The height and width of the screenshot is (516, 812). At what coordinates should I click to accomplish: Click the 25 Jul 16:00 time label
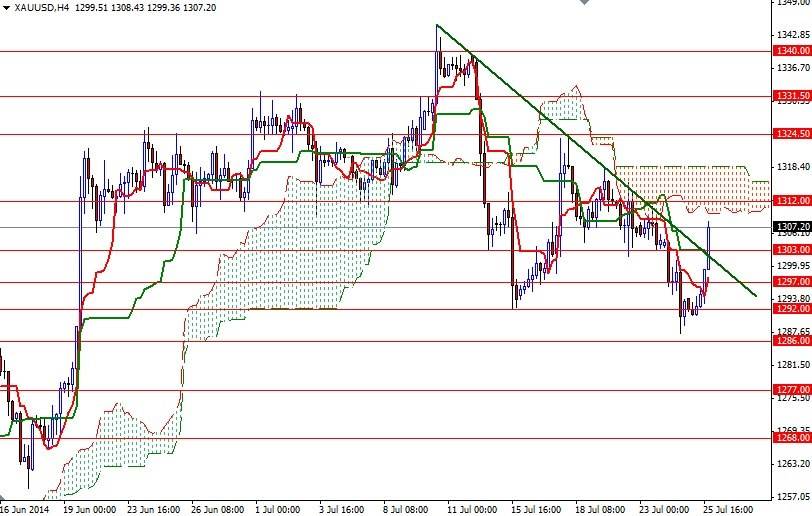click(728, 509)
